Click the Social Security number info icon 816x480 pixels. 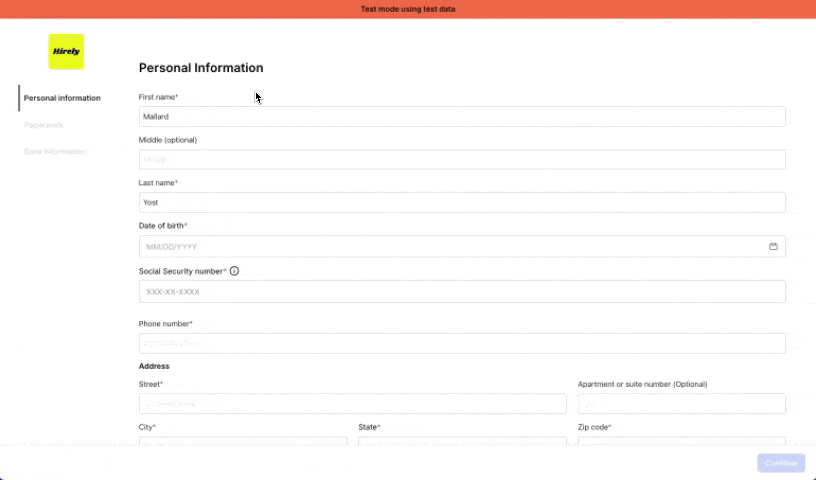[x=234, y=271]
